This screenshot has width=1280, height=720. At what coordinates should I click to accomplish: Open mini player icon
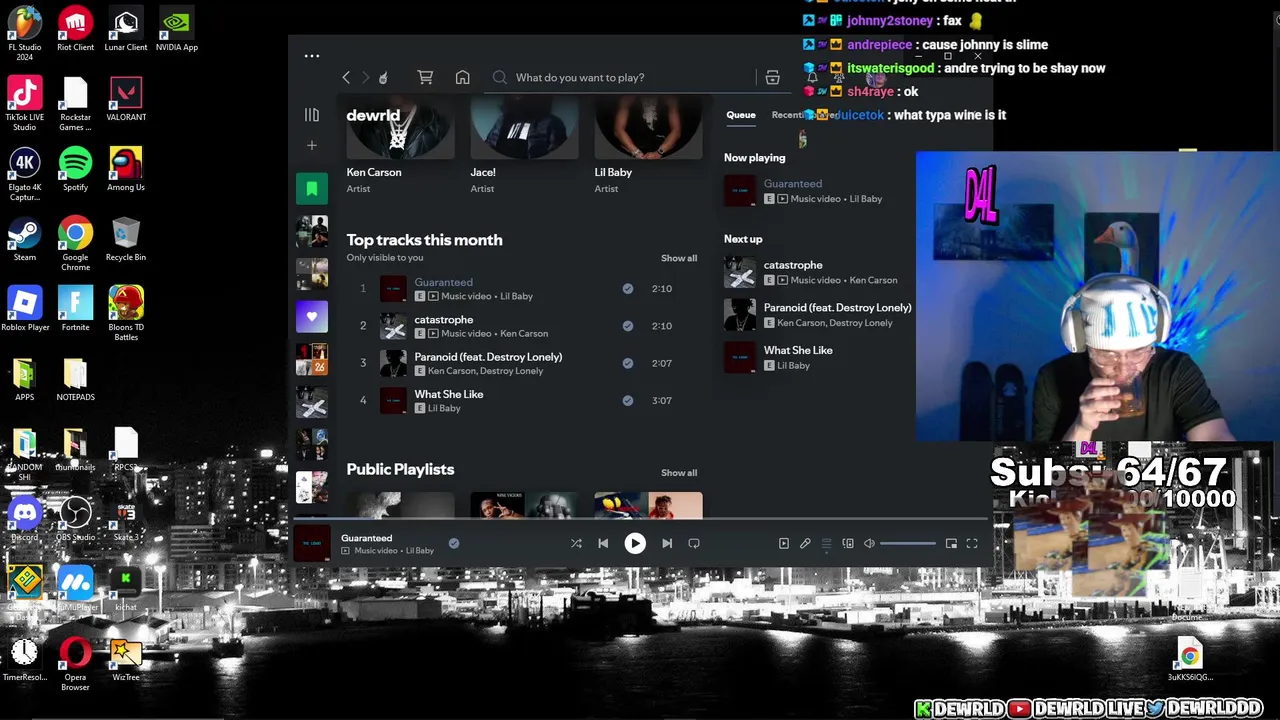tap(951, 543)
